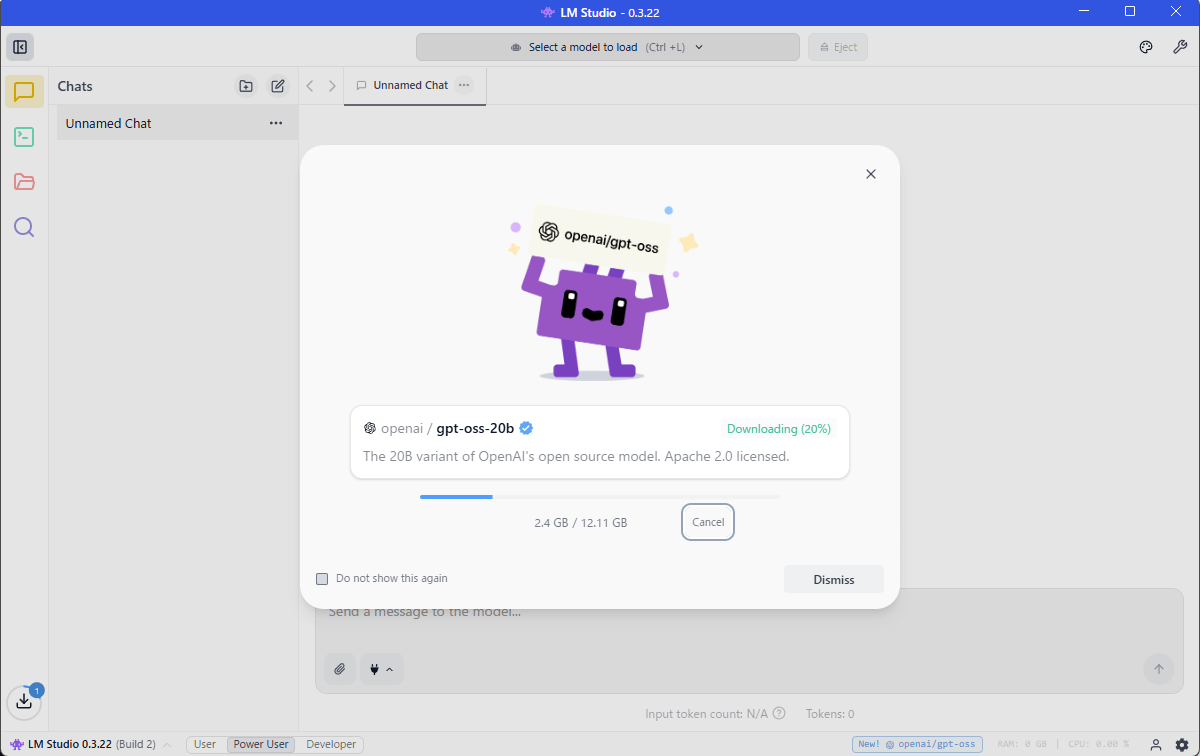Toggle the sidebar panel icon
Screen dimensions: 1200x756
[x=20, y=47]
